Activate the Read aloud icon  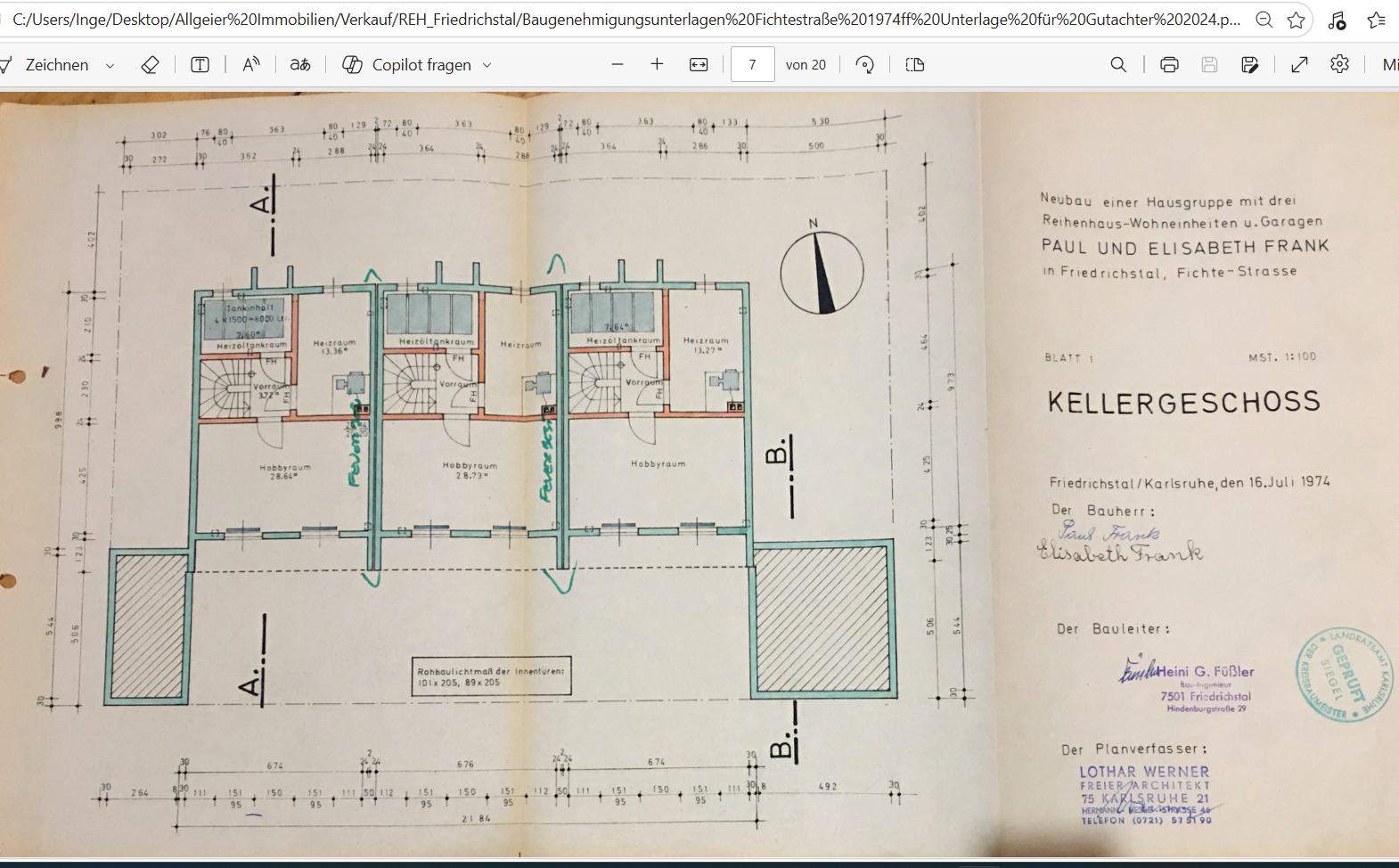(x=251, y=65)
